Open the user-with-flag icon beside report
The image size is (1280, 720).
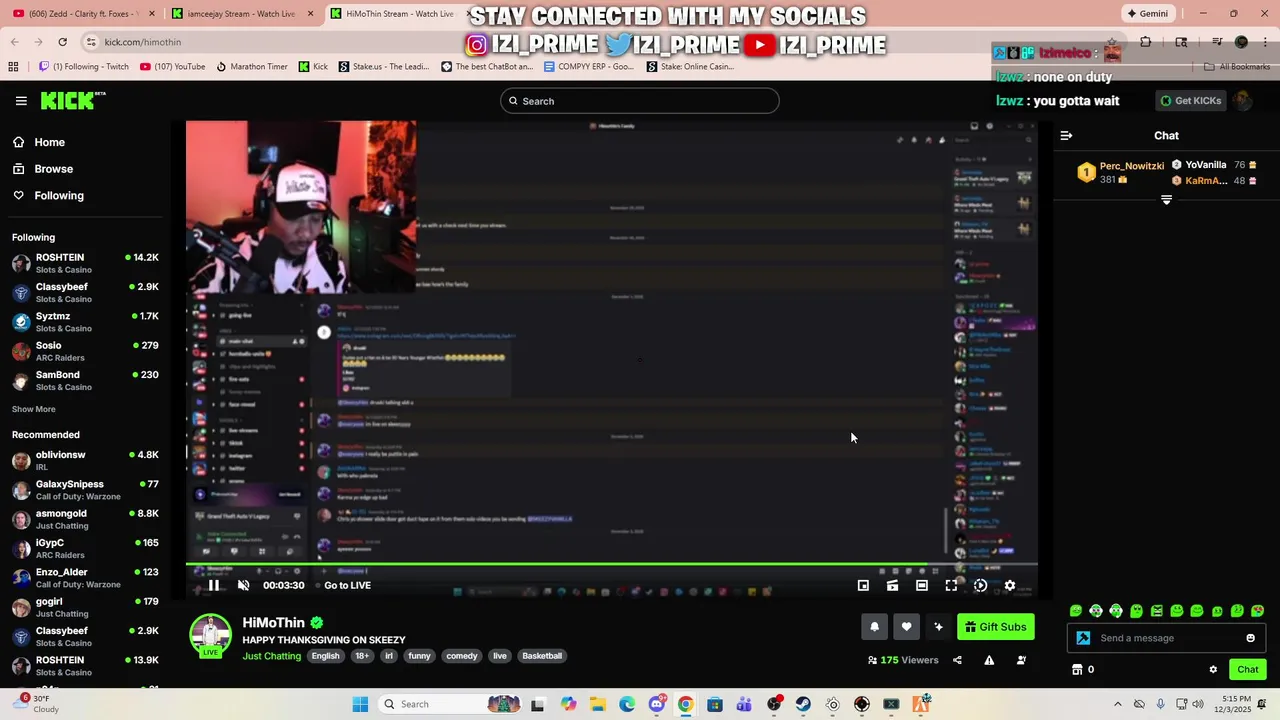[x=1021, y=660]
